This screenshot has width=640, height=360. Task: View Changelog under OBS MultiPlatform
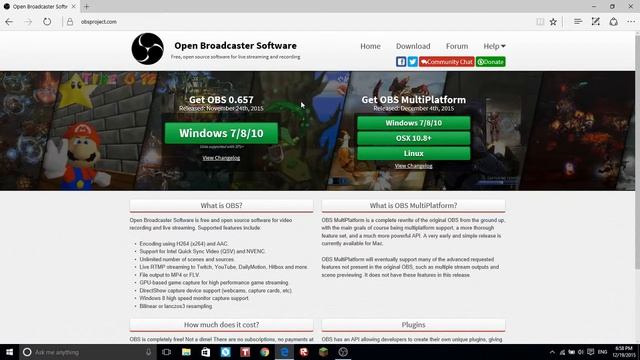413,166
